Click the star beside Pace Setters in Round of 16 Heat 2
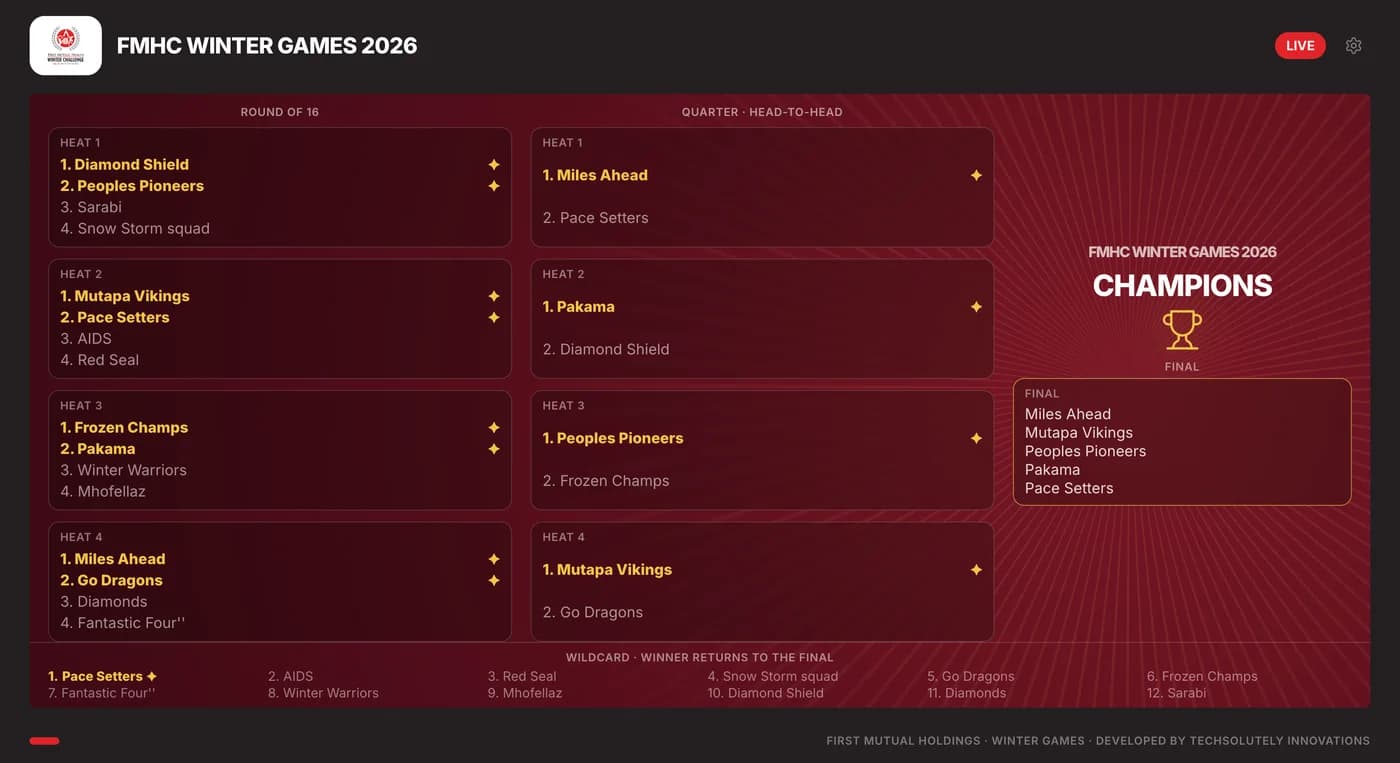The width and height of the screenshot is (1400, 763). point(494,317)
